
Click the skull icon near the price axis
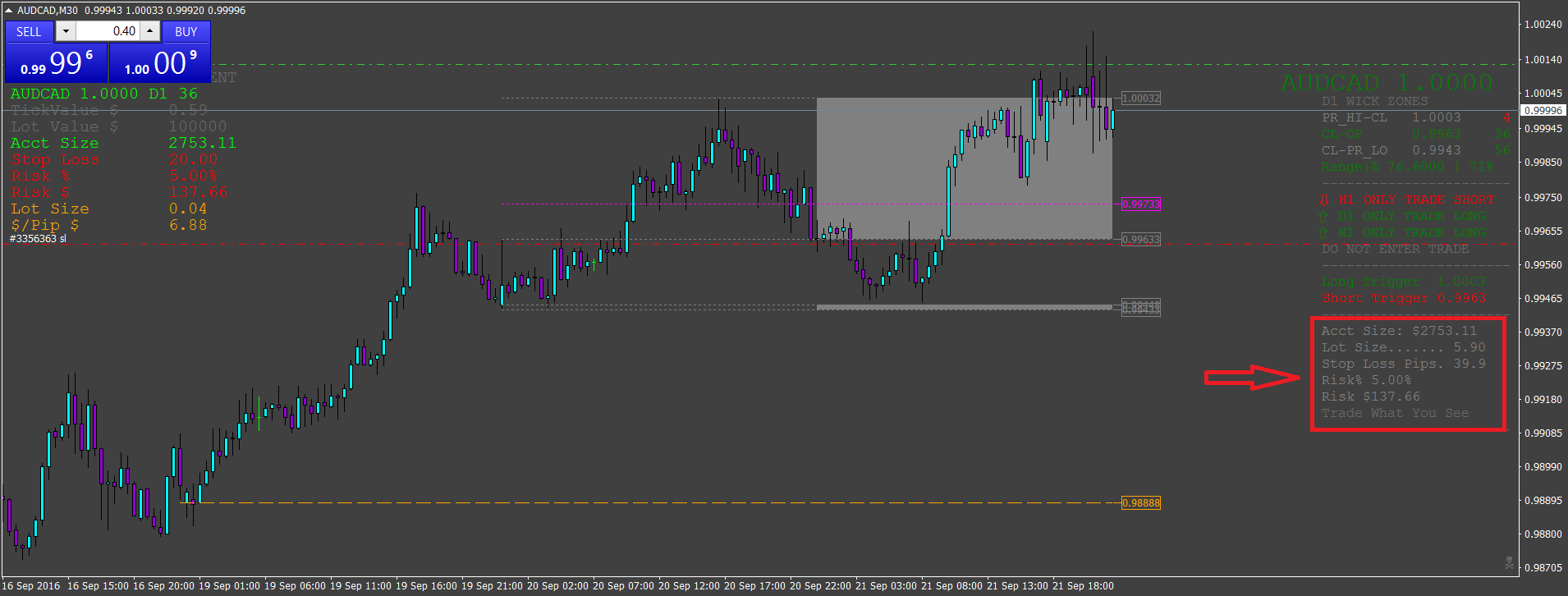[x=1509, y=563]
